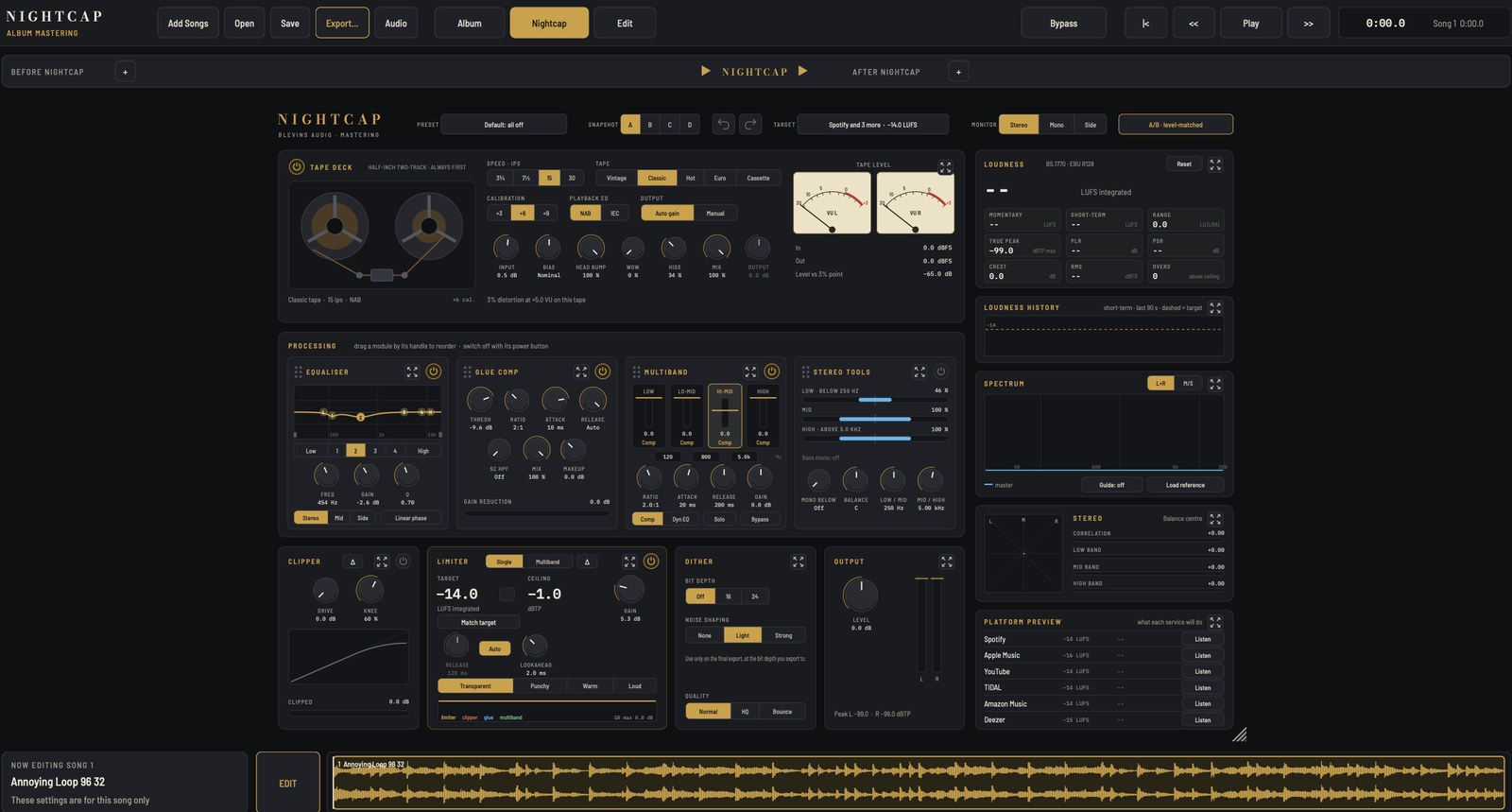Screen dimensions: 1512x812
Task: Set dither bit depth to 16
Action: (728, 596)
